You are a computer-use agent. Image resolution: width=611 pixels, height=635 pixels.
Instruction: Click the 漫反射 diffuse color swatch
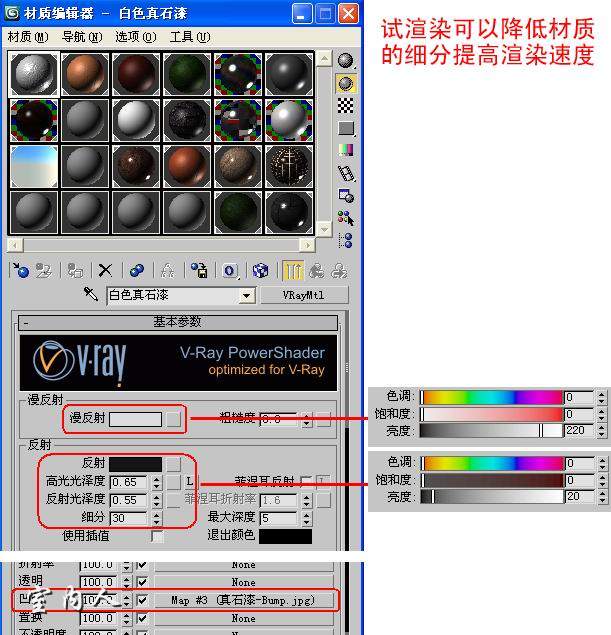point(135,419)
